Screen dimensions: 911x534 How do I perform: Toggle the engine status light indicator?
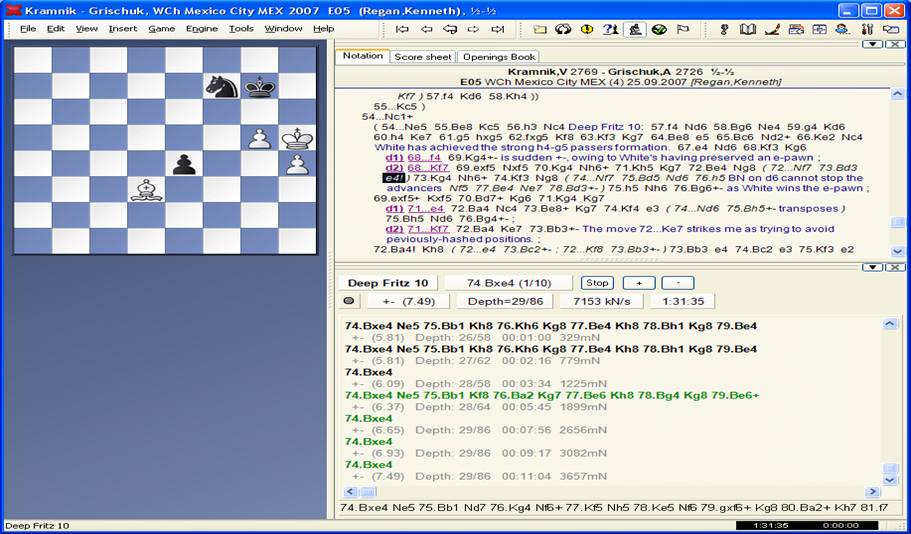349,301
